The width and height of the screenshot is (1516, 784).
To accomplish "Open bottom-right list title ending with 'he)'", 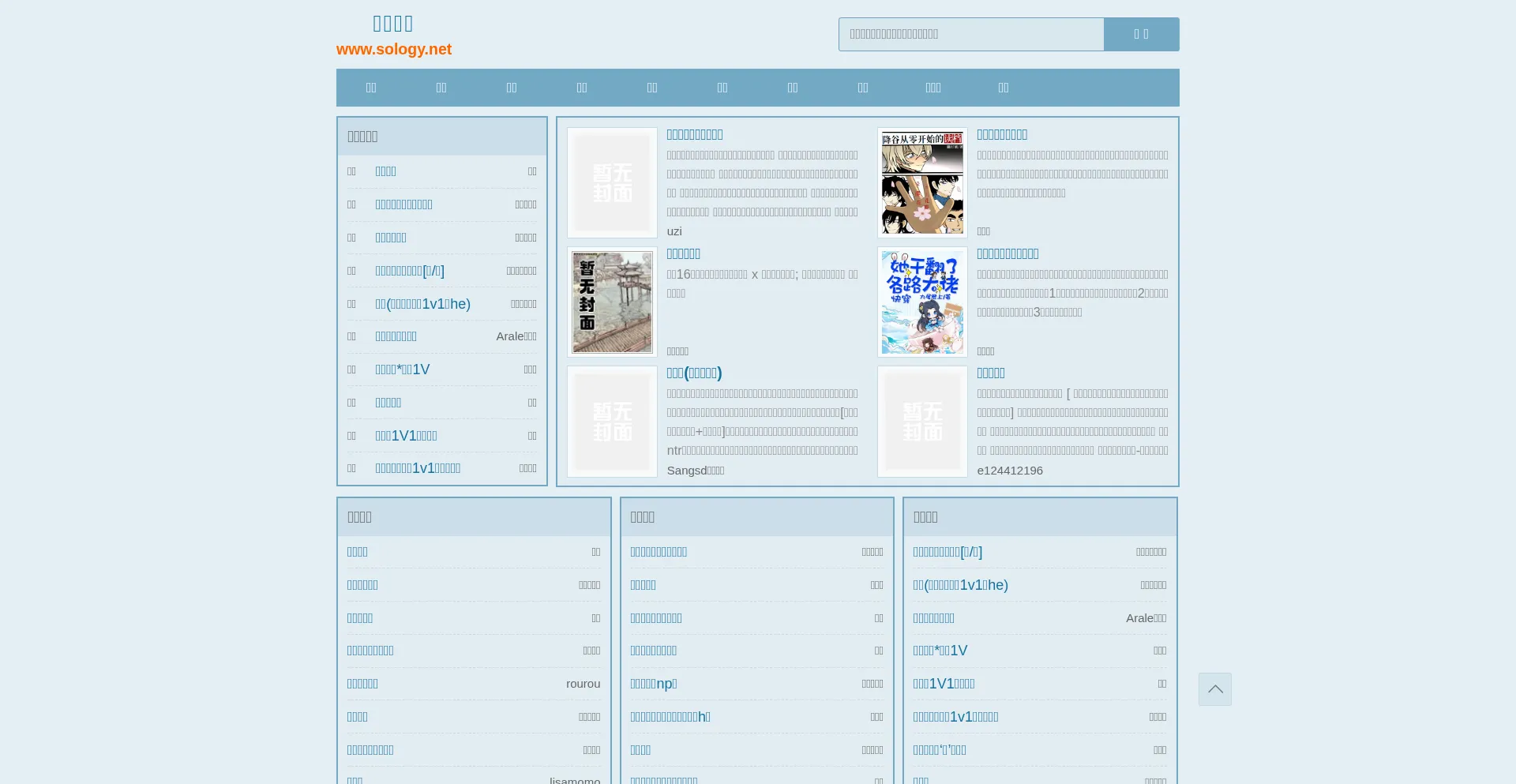I will (960, 585).
